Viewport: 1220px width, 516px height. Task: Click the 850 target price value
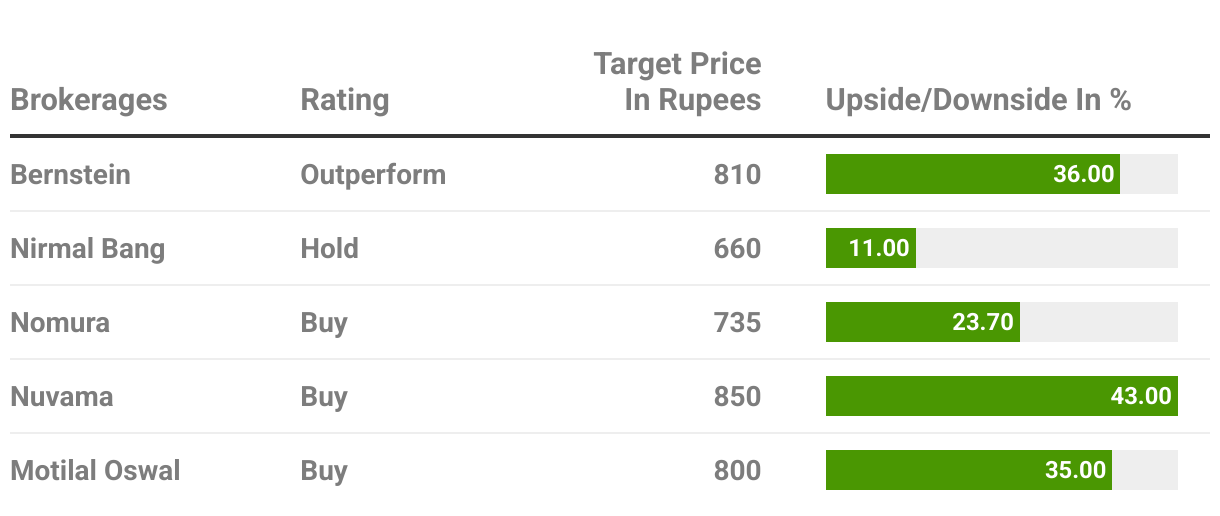737,396
